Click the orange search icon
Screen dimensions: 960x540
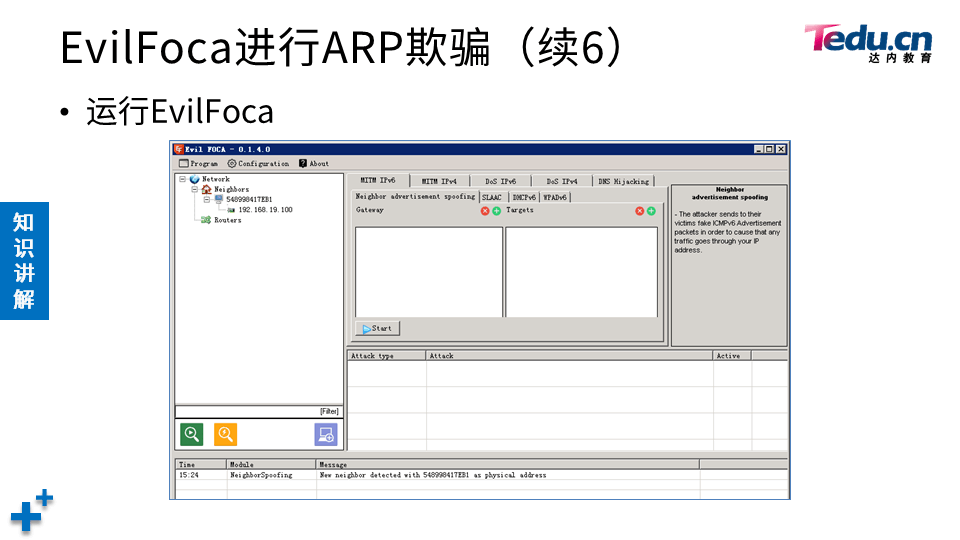pos(225,434)
